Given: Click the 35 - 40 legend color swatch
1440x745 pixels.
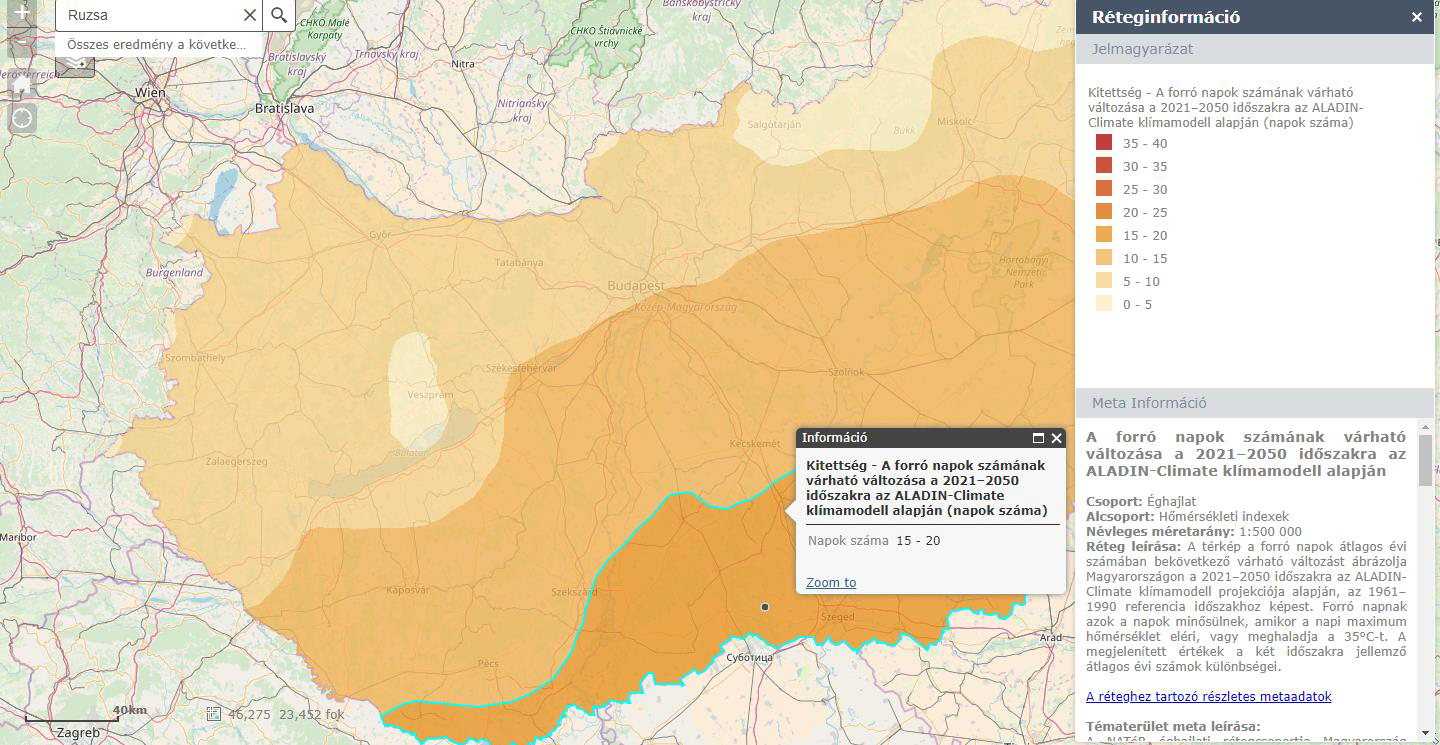Looking at the screenshot, I should pos(1104,143).
